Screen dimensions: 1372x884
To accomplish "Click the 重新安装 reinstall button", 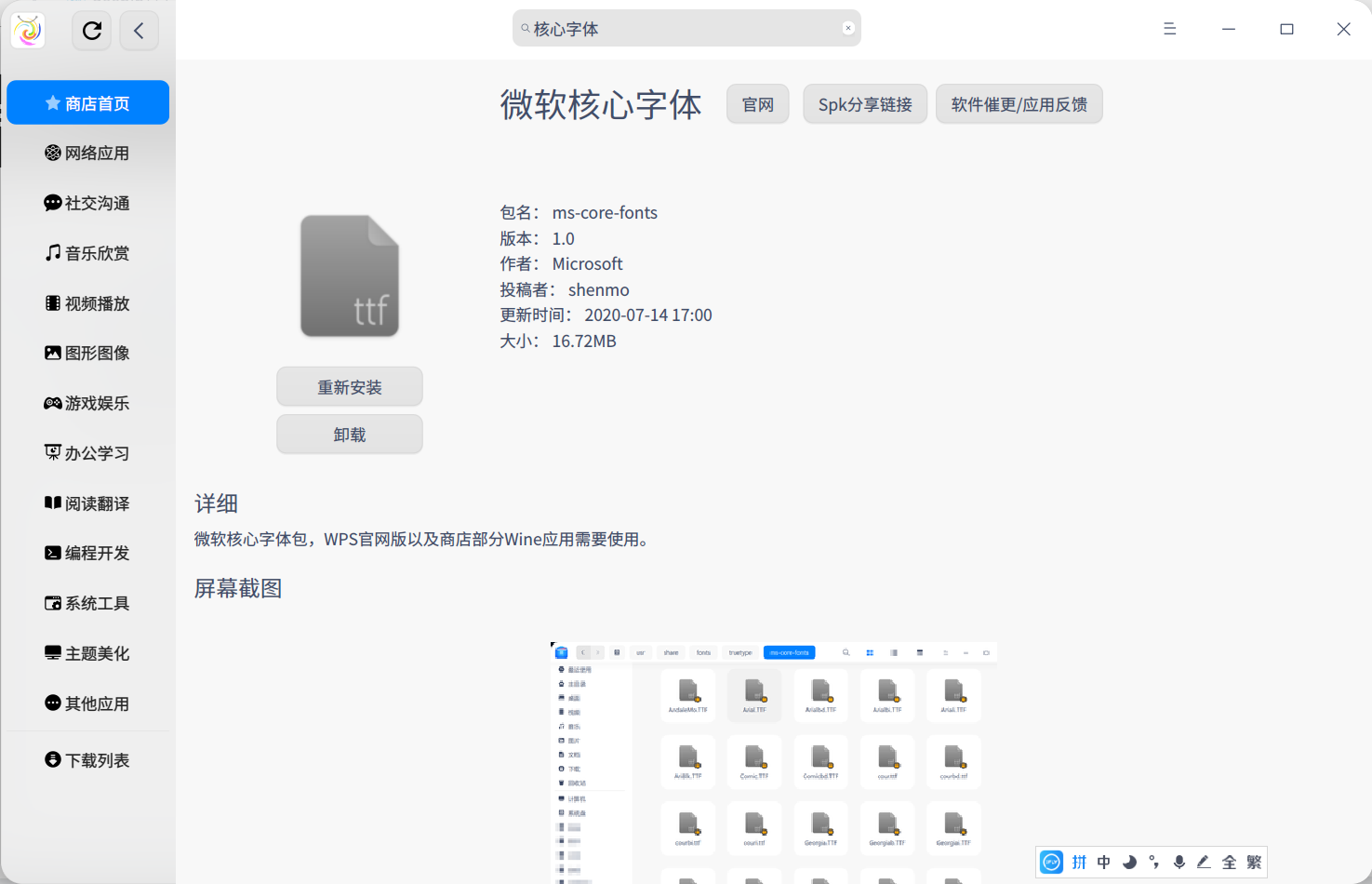I will click(x=349, y=386).
